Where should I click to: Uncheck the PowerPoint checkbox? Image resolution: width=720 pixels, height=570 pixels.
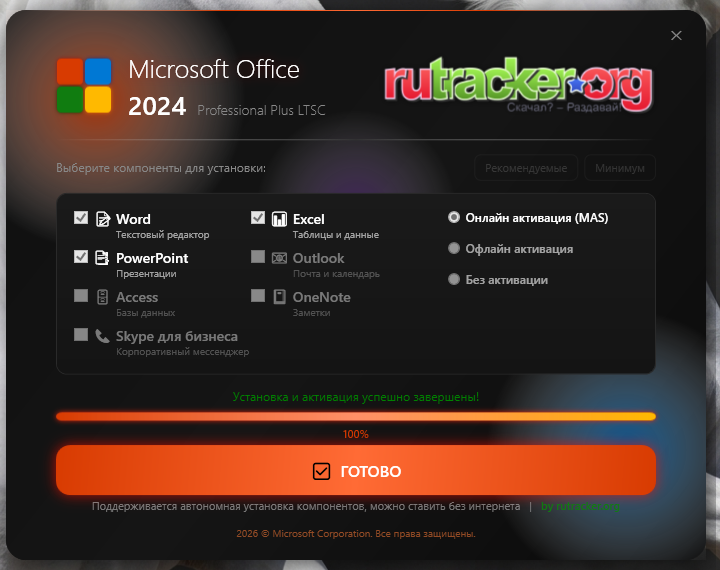pos(81,256)
